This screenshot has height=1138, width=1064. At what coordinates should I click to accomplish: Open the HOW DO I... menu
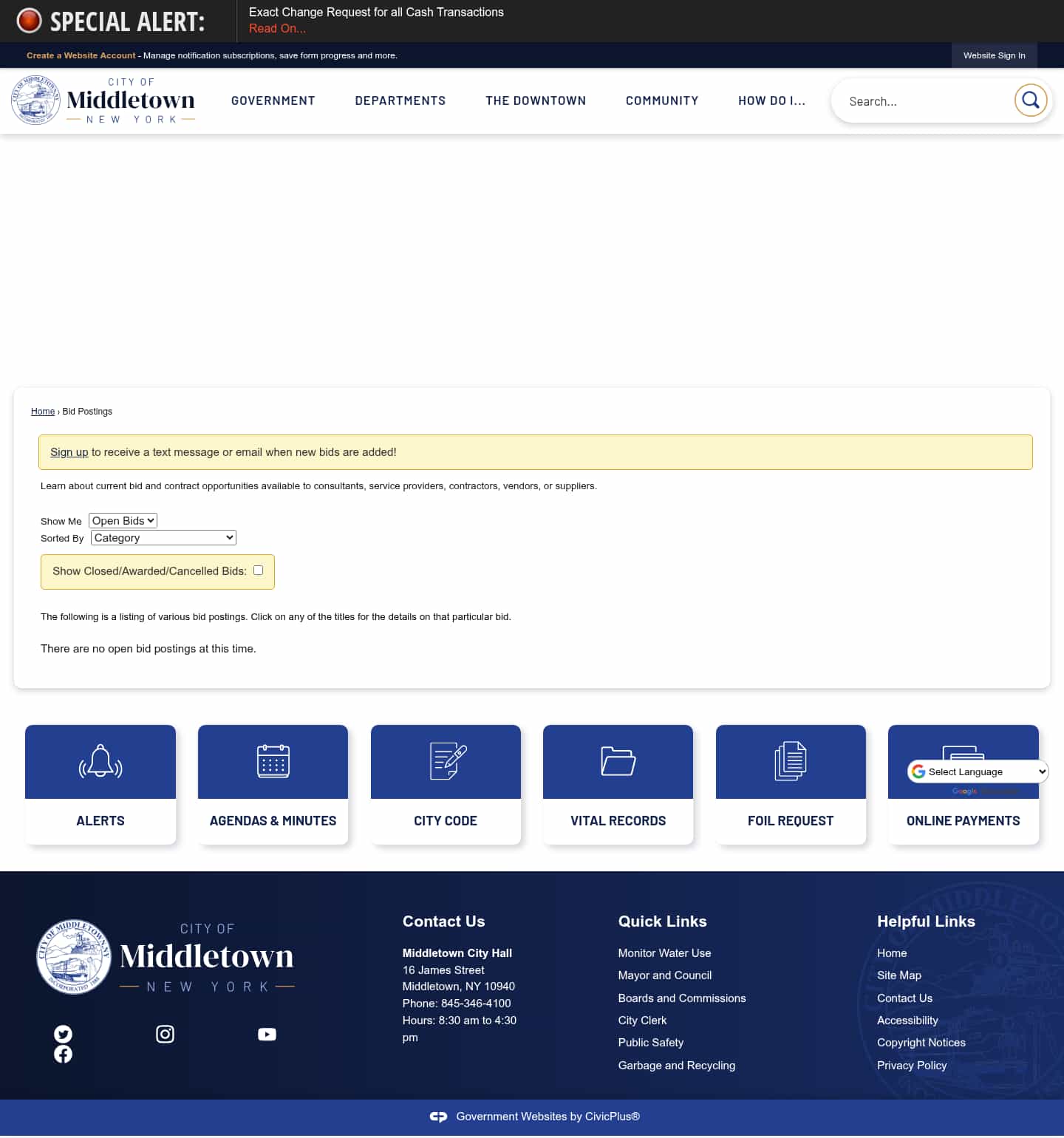[x=771, y=100]
